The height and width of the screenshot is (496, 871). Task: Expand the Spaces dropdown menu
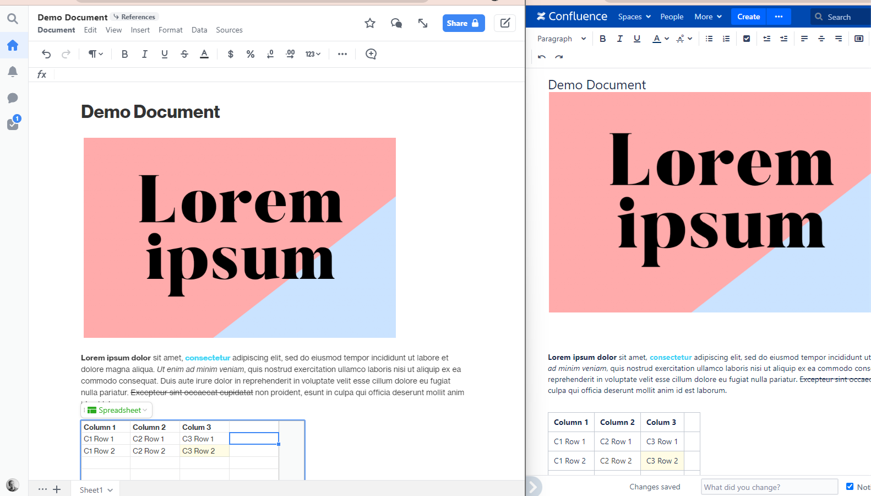634,17
